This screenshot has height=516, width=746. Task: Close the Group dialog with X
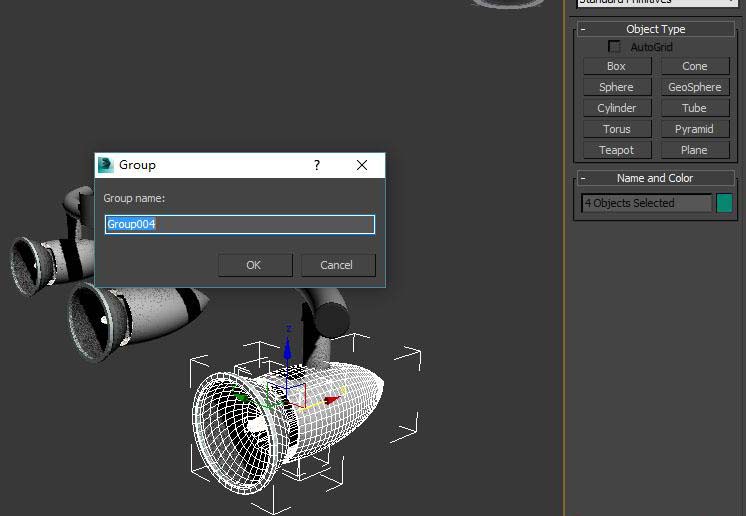click(x=362, y=165)
